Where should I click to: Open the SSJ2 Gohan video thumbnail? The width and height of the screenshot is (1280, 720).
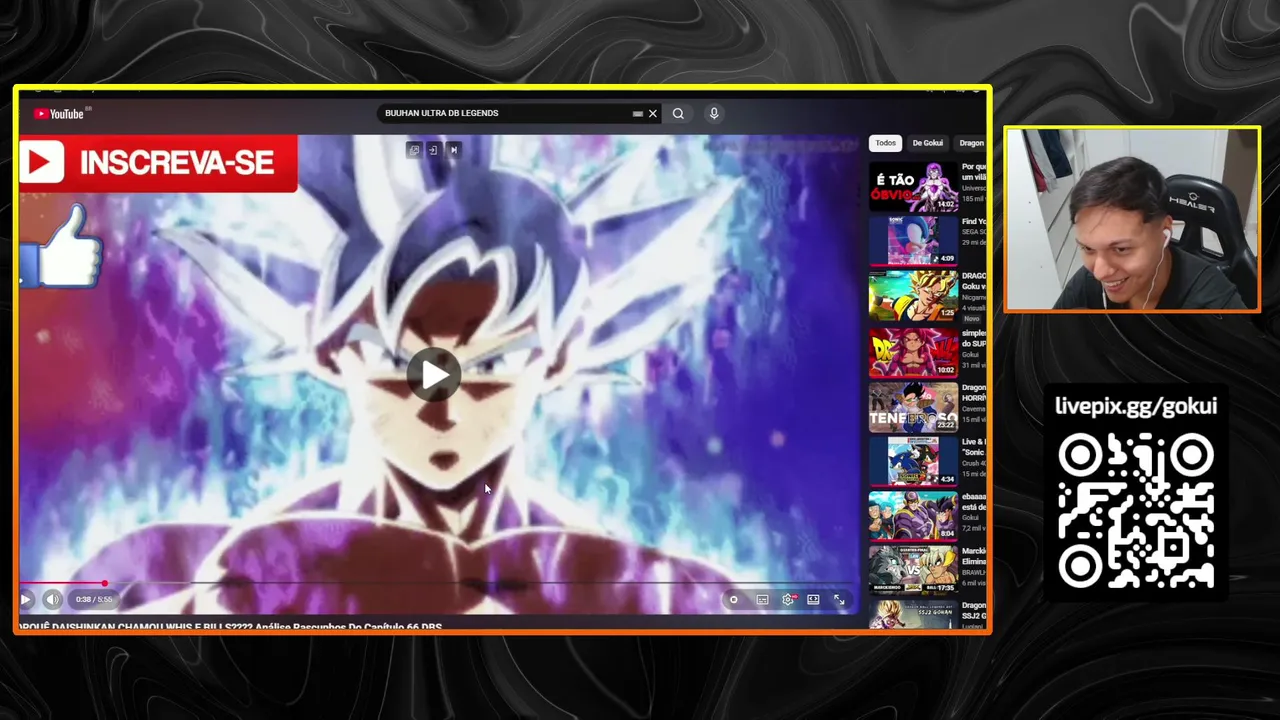pos(913,614)
